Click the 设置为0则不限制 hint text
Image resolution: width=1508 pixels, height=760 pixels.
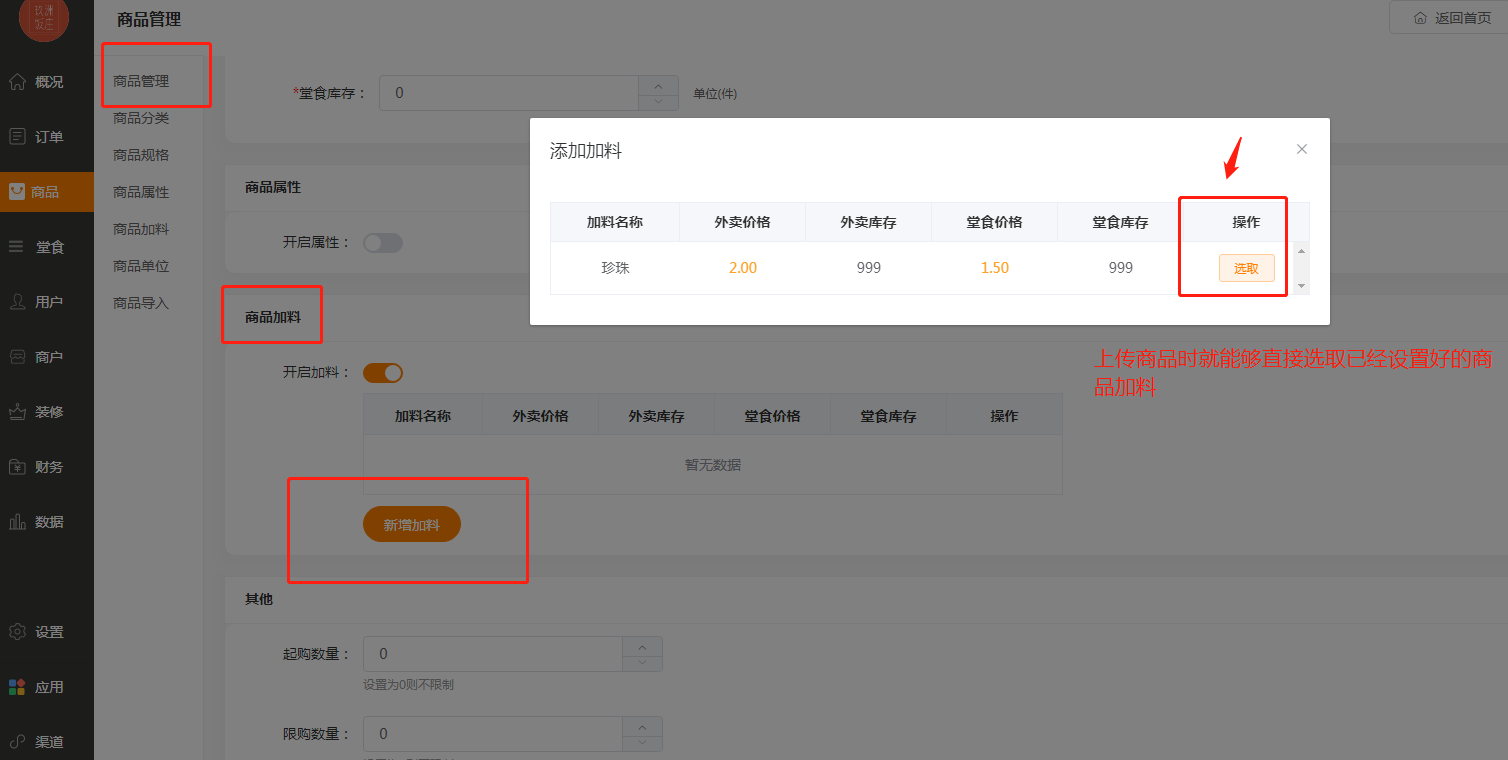pyautogui.click(x=408, y=685)
